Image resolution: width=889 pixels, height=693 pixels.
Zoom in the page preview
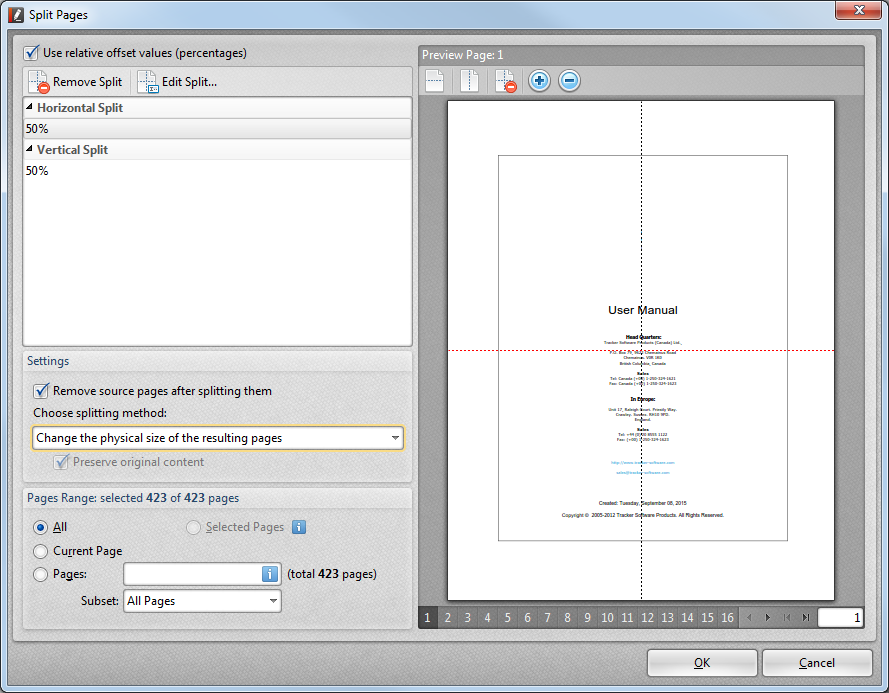click(x=539, y=81)
